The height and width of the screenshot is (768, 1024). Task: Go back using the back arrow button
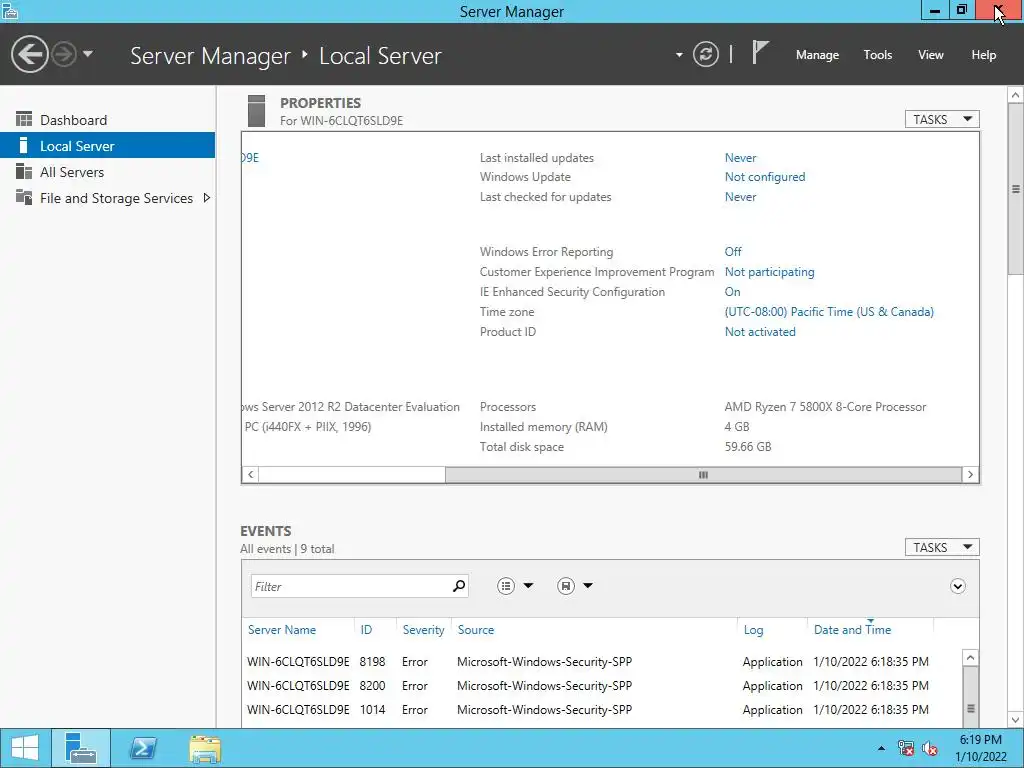[x=29, y=54]
